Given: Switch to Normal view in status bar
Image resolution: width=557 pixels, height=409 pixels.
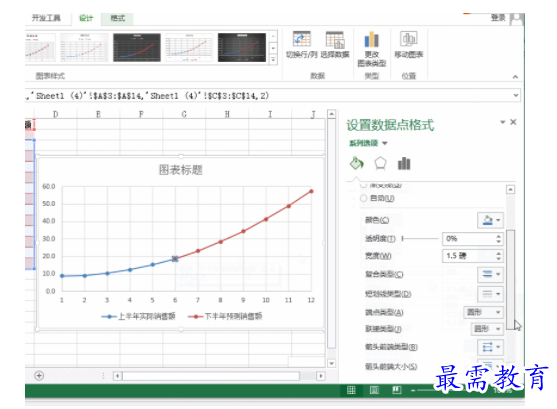Looking at the screenshot, I should click(351, 390).
